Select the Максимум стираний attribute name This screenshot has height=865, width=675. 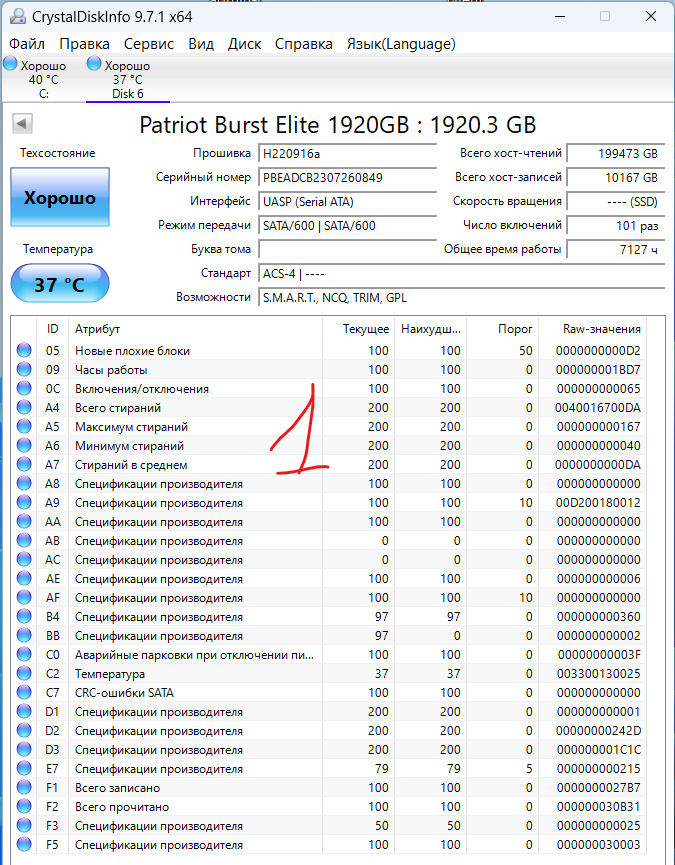click(x=131, y=427)
